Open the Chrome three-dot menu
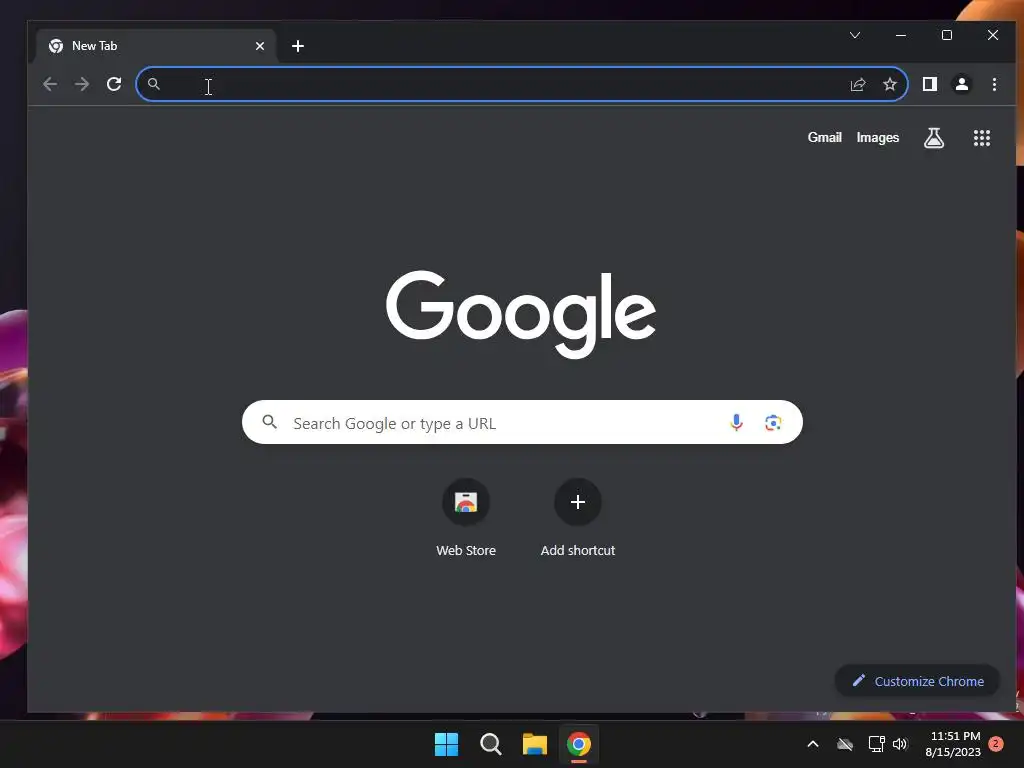1024x768 pixels. pyautogui.click(x=994, y=84)
